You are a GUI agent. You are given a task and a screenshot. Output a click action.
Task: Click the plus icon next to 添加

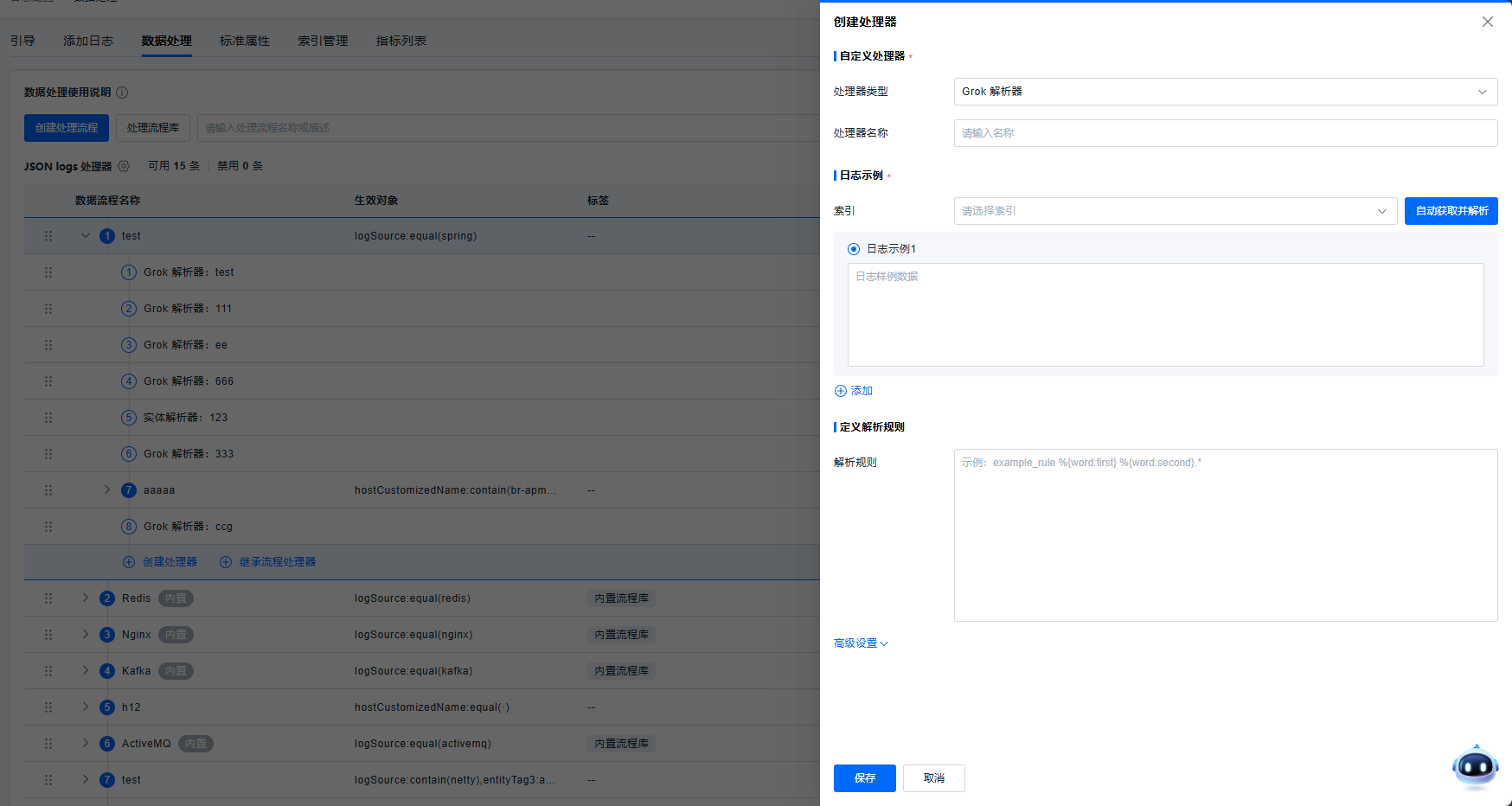pos(840,391)
